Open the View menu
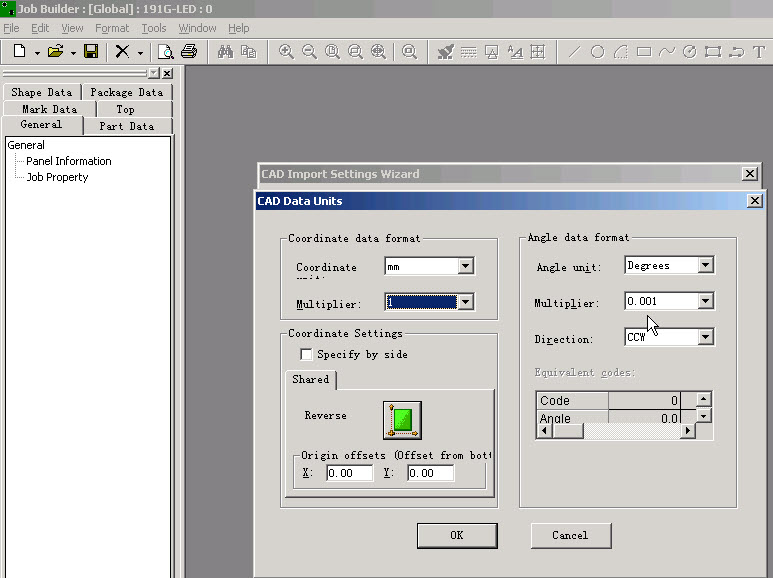This screenshot has height=578, width=773. tap(72, 28)
